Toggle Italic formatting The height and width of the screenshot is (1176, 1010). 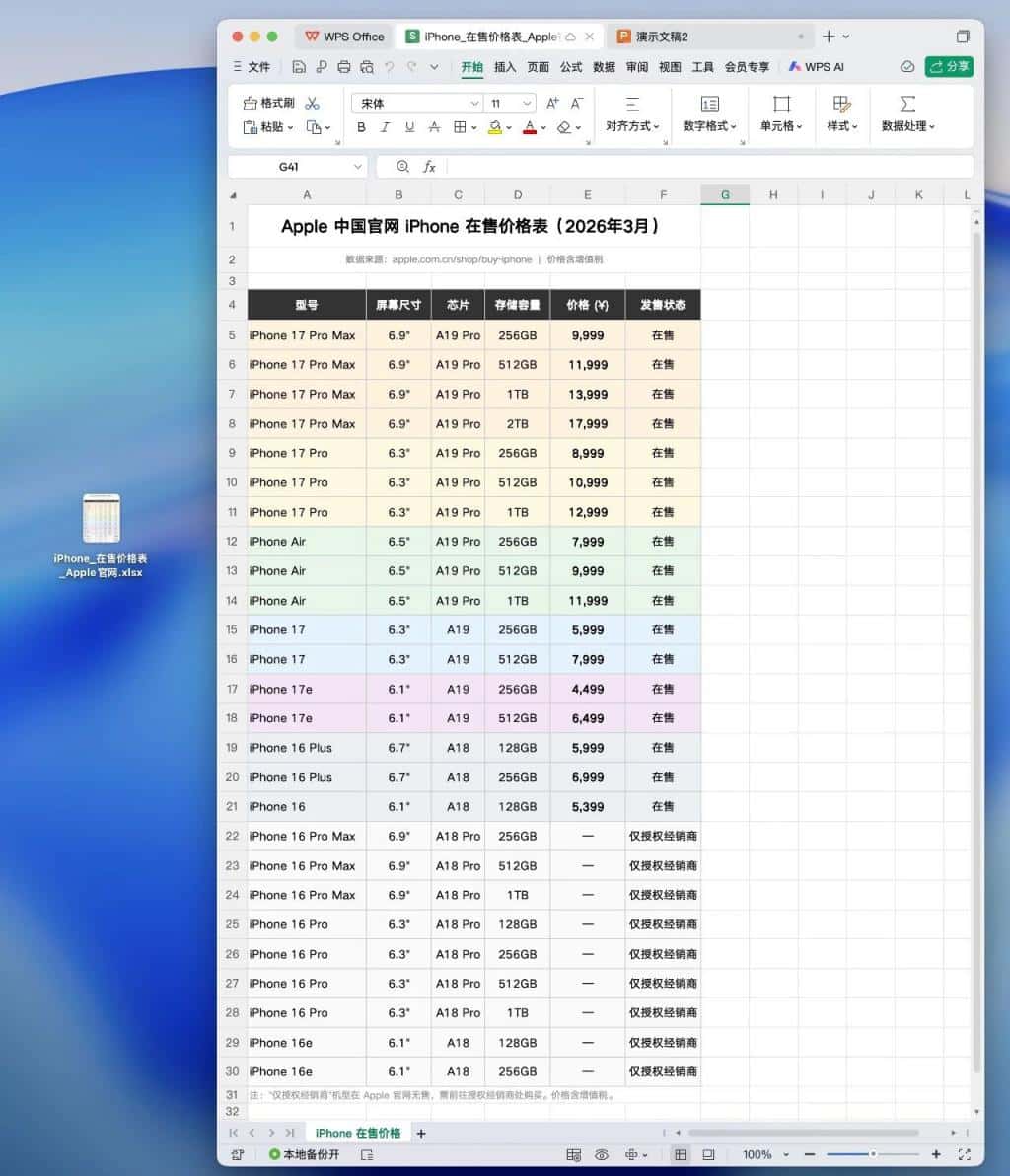tap(386, 127)
